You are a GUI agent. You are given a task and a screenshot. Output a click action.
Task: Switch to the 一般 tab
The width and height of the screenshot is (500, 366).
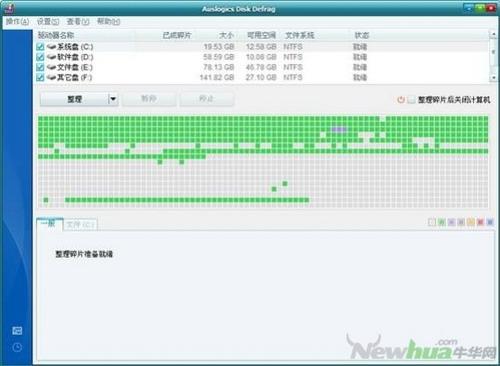point(50,224)
